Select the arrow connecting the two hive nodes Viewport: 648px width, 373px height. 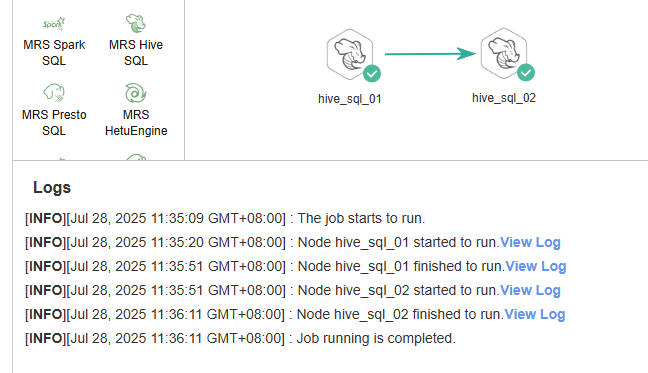(430, 54)
